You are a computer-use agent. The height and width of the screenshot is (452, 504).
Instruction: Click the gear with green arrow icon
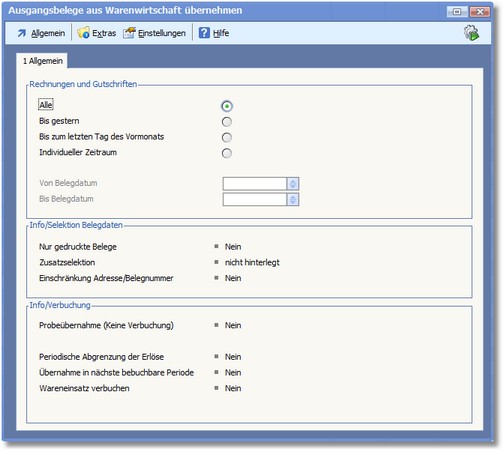click(471, 33)
